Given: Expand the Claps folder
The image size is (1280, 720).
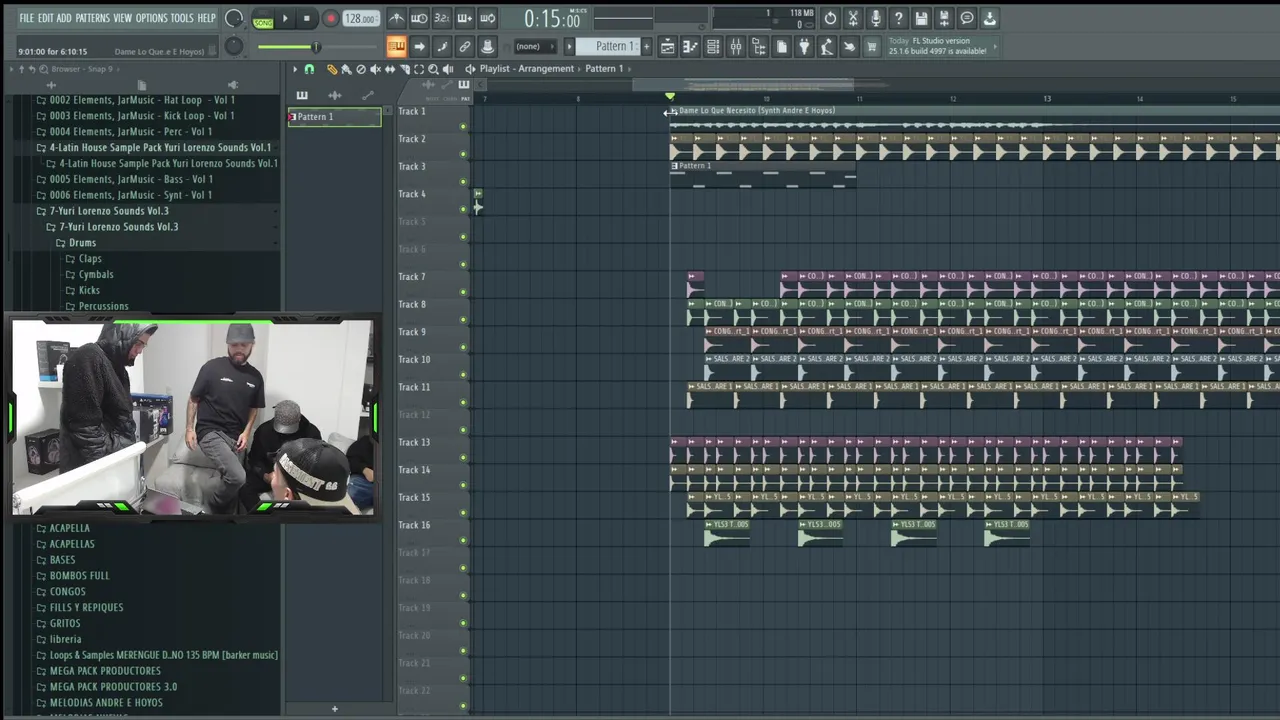Looking at the screenshot, I should [x=84, y=259].
